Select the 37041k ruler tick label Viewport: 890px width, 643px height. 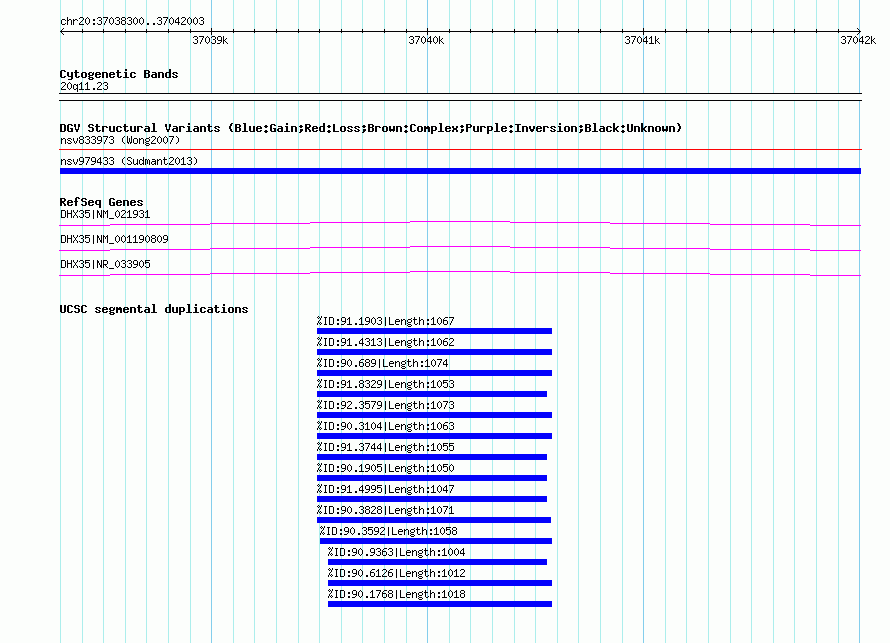point(642,40)
